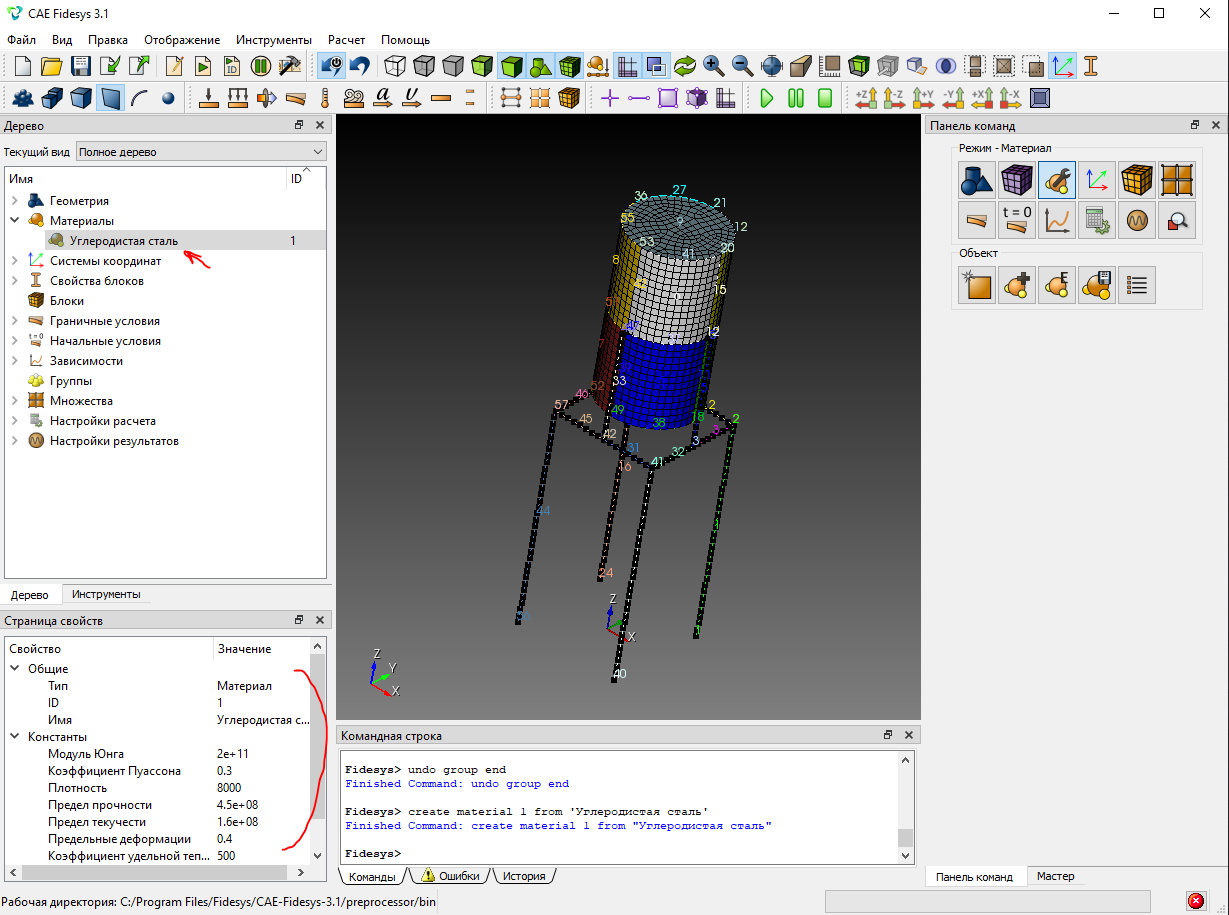Set view direction to -X
The image size is (1229, 915).
coord(1011,98)
